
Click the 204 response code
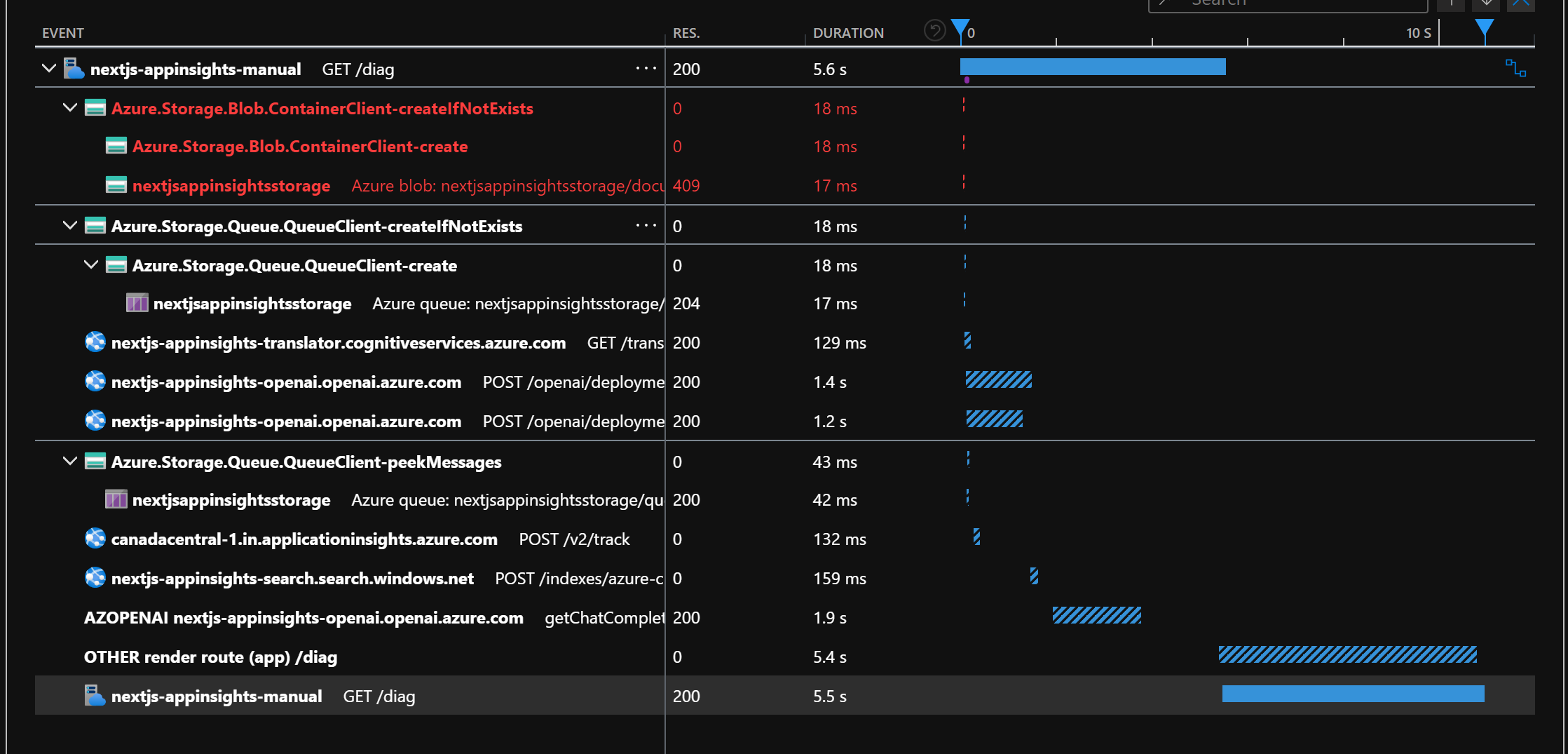click(686, 304)
